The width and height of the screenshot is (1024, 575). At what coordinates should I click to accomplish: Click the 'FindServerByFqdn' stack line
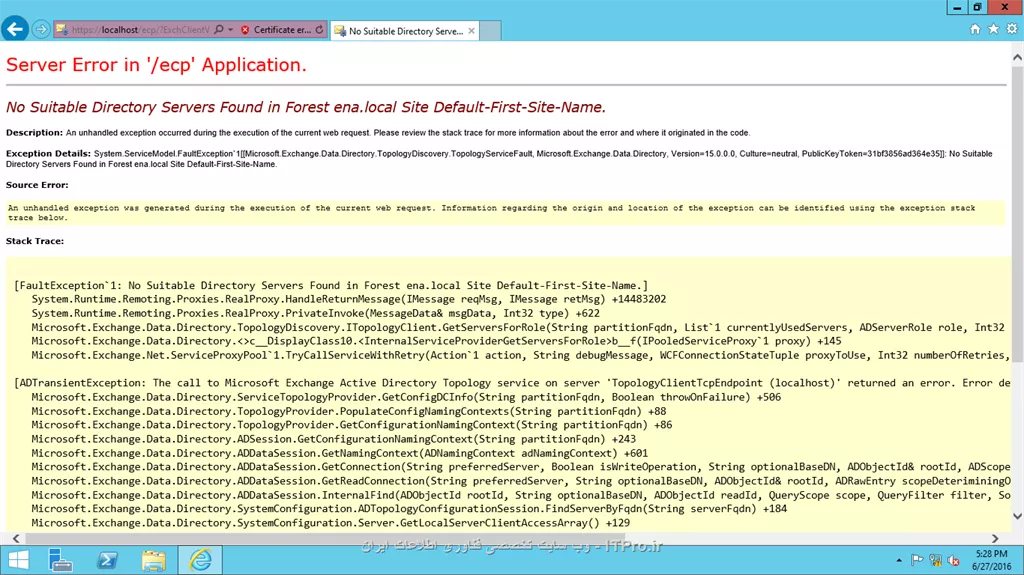(x=409, y=509)
